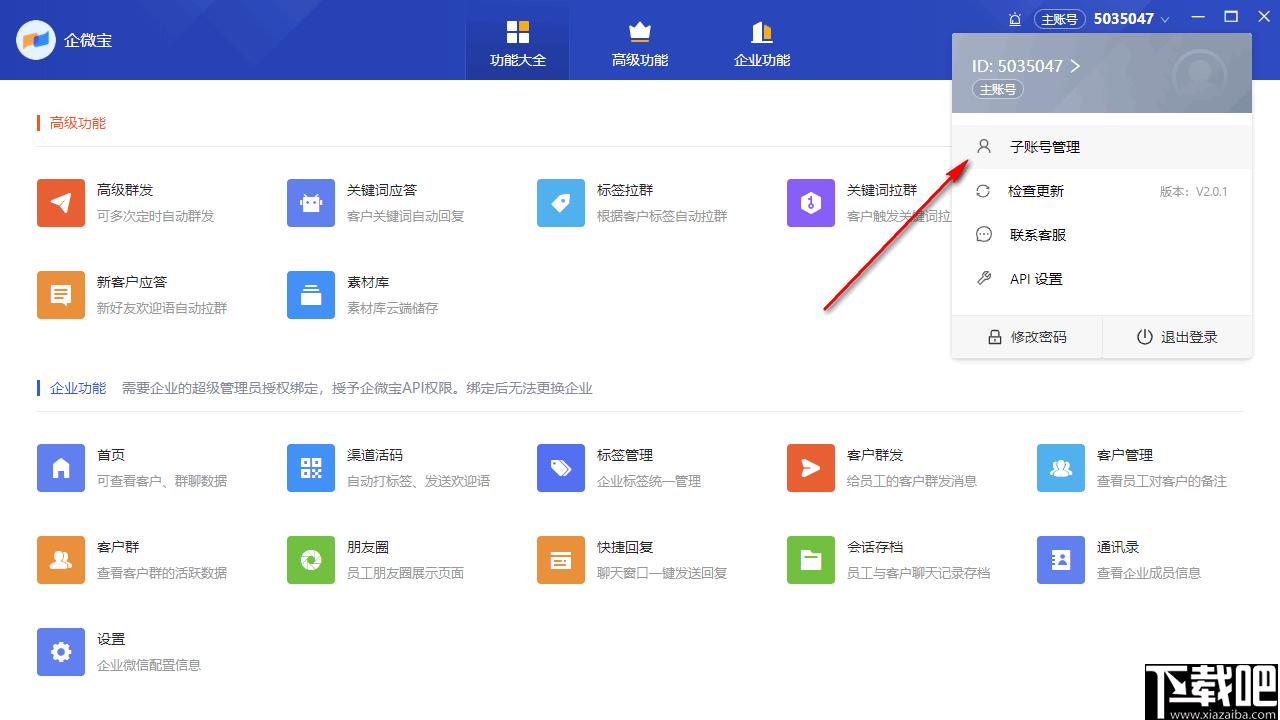Screen dimensions: 1280x720
Task: Open the 客户管理 people icon
Action: click(1061, 468)
